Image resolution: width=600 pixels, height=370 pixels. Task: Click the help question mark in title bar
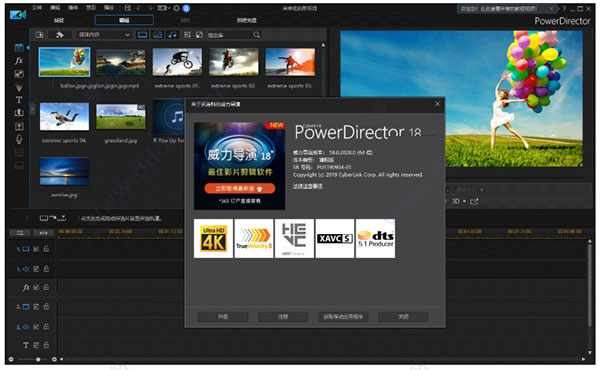click(x=564, y=8)
